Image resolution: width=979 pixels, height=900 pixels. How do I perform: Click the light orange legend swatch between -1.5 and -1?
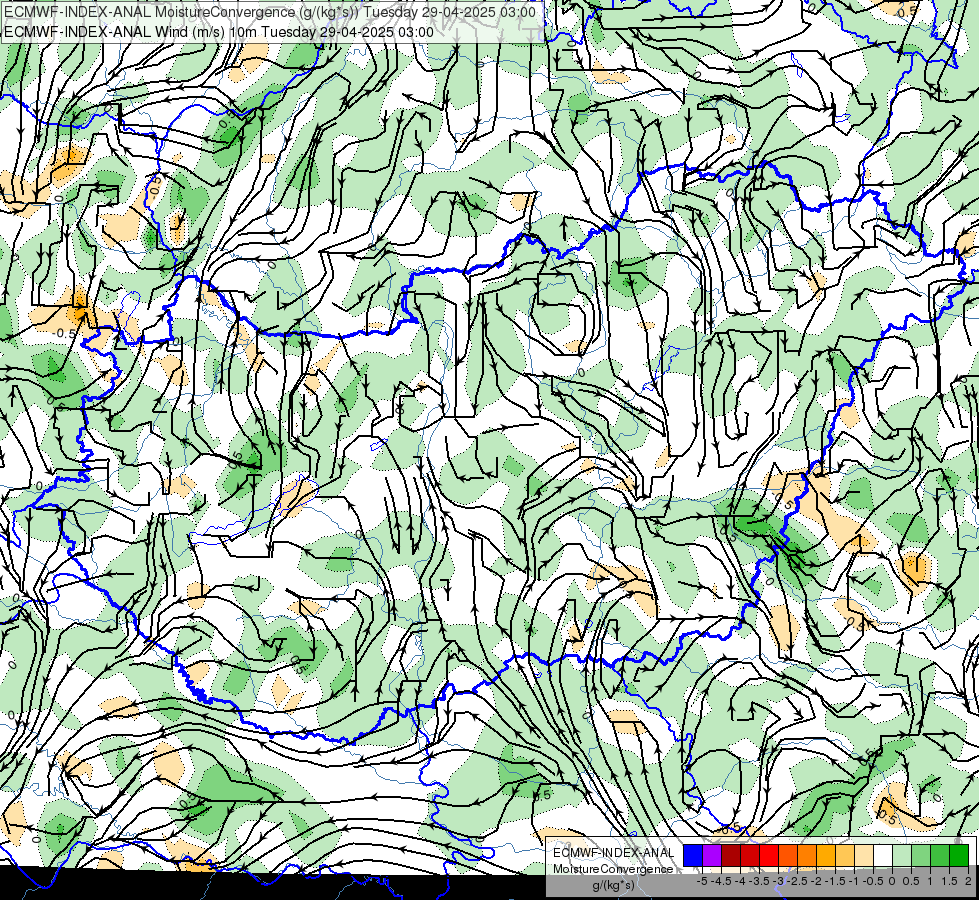(845, 856)
